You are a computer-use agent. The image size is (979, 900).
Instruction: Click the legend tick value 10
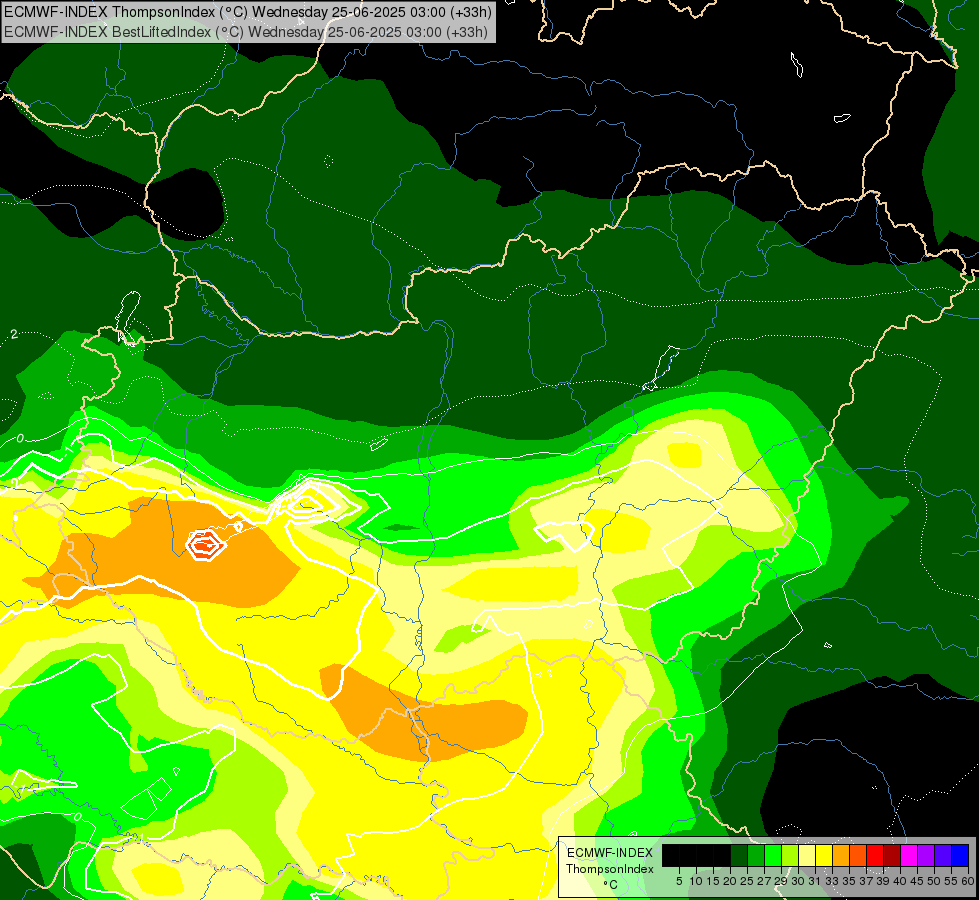pos(696,881)
